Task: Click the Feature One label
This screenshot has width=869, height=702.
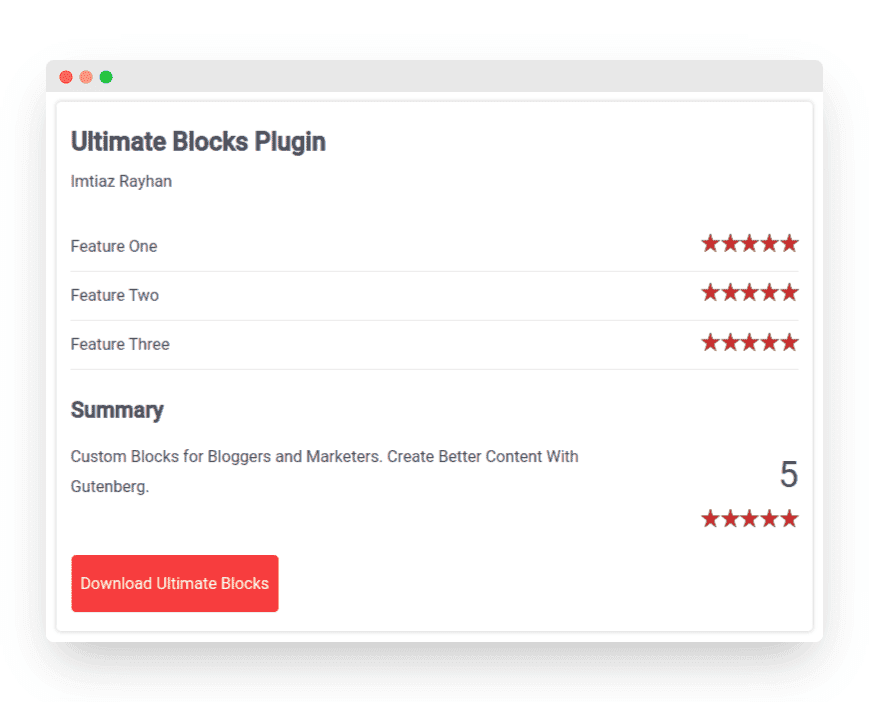Action: coord(114,246)
